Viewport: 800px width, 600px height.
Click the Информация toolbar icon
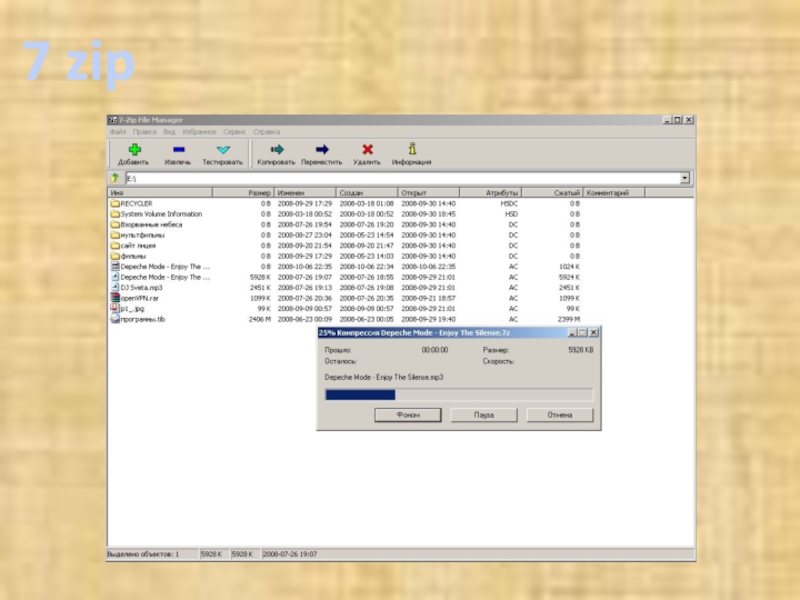point(412,148)
